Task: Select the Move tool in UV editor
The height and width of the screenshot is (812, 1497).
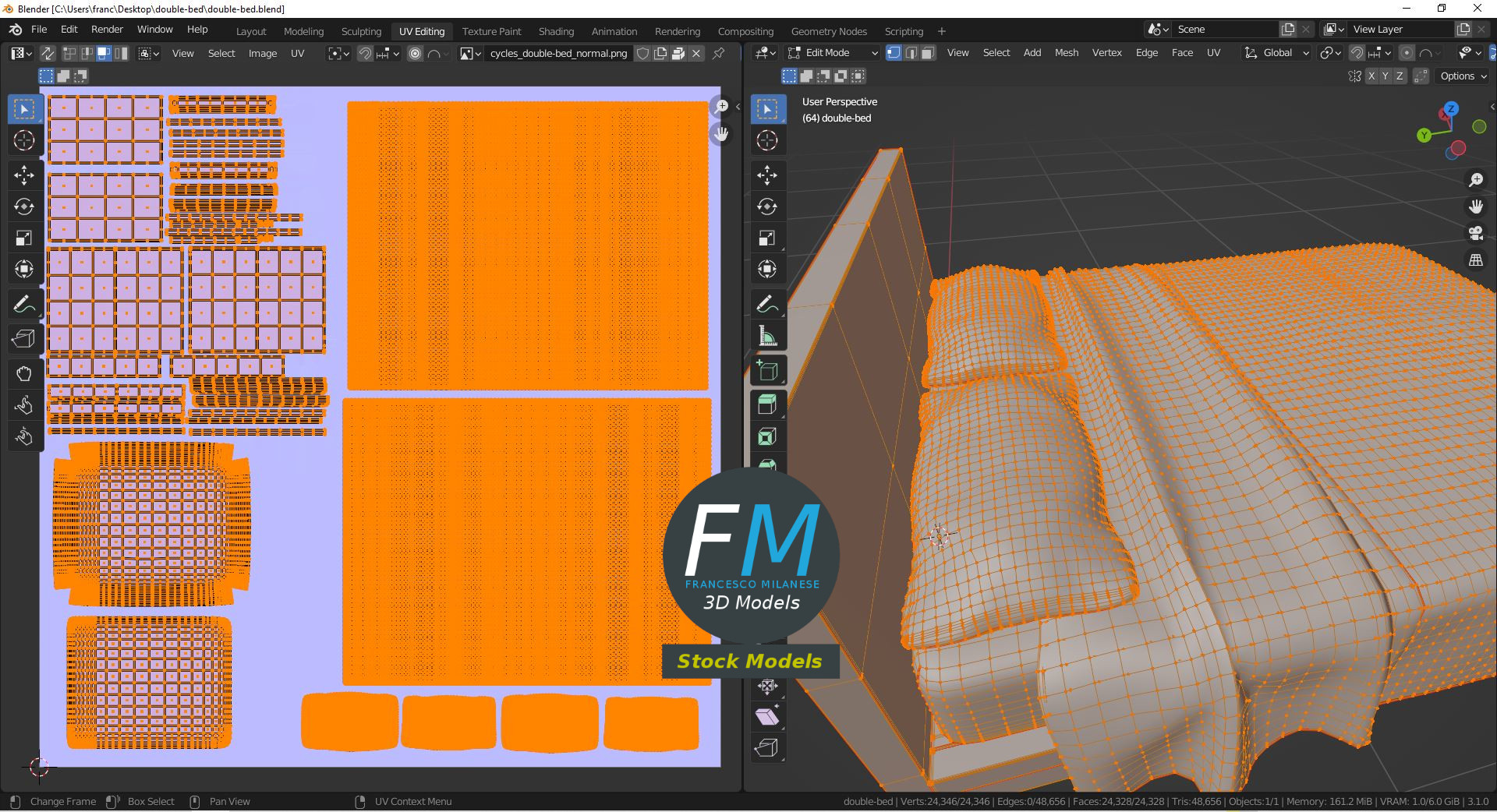Action: (x=24, y=175)
